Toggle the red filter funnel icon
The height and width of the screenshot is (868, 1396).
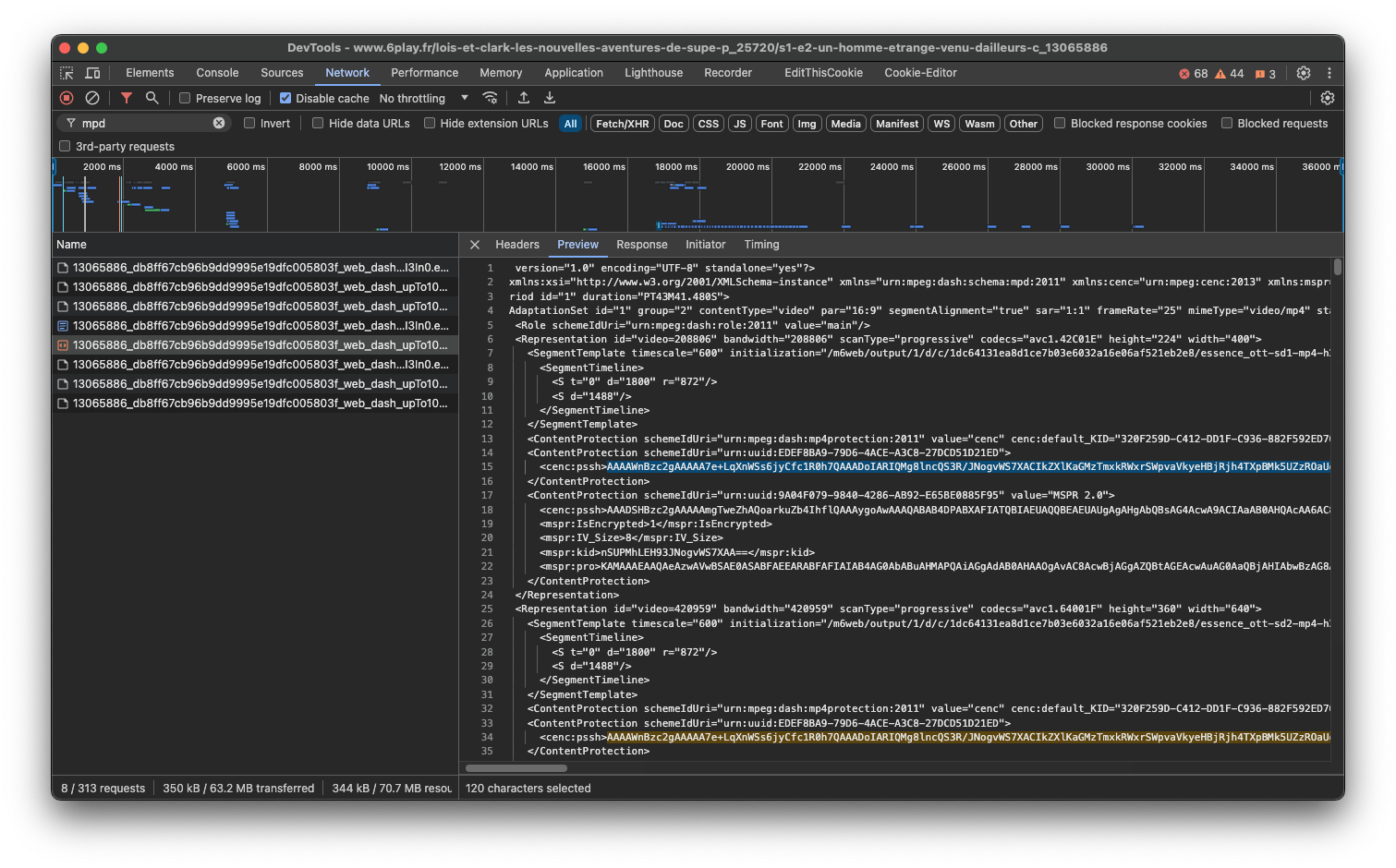click(127, 98)
